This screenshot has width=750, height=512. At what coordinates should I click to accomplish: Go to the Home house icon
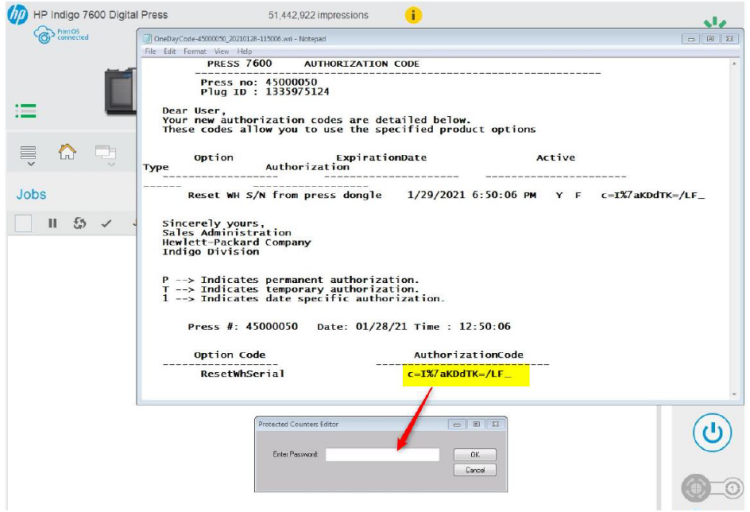tap(67, 152)
